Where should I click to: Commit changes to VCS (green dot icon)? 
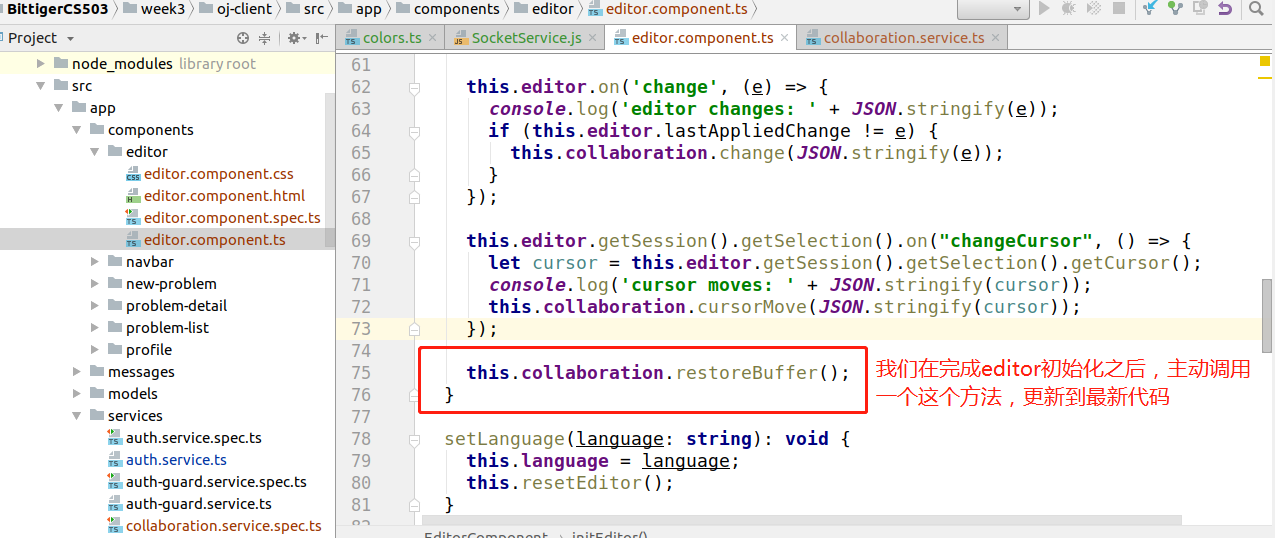[x=1175, y=9]
